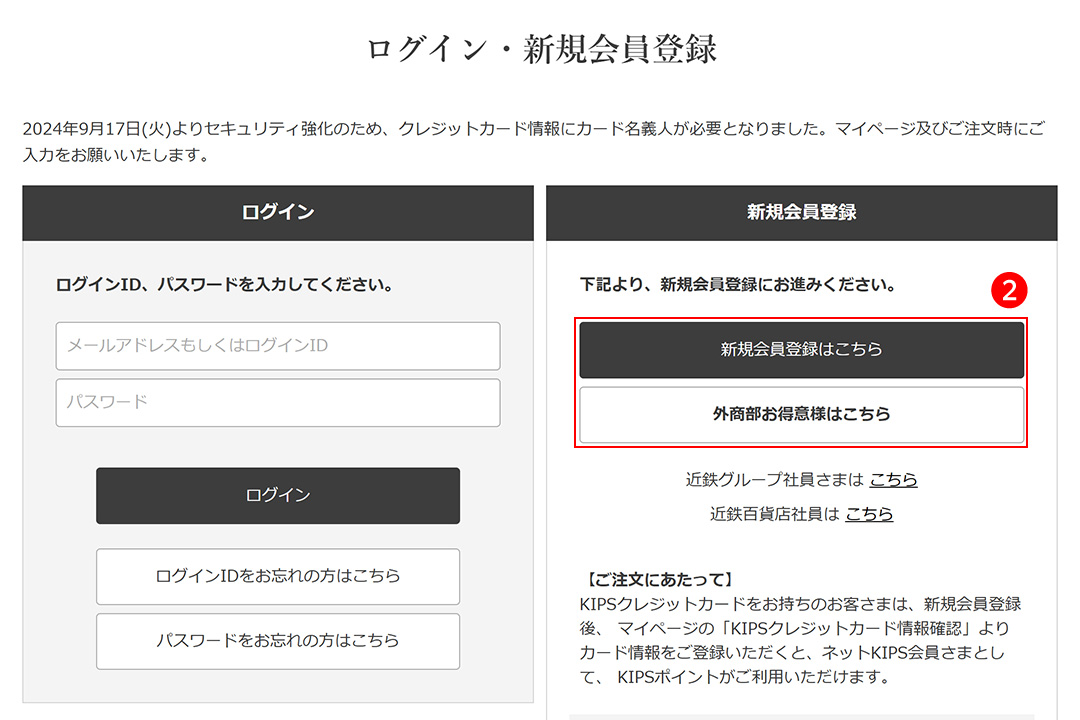Click the 下記より、新規会員登録にお進みください text
This screenshot has width=1080, height=720.
tap(738, 285)
